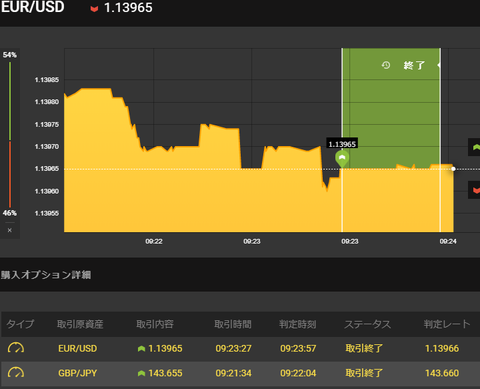Click the 46% sentiment value
The image size is (480, 389).
pos(10,213)
